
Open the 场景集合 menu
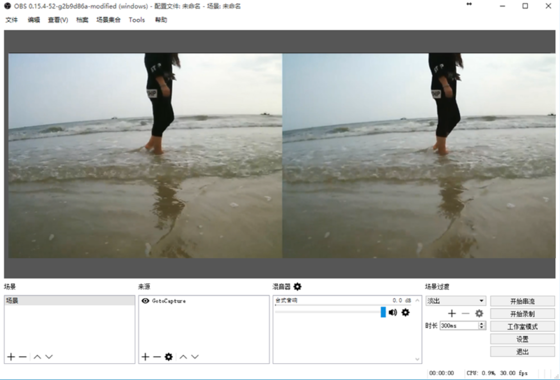click(x=108, y=20)
